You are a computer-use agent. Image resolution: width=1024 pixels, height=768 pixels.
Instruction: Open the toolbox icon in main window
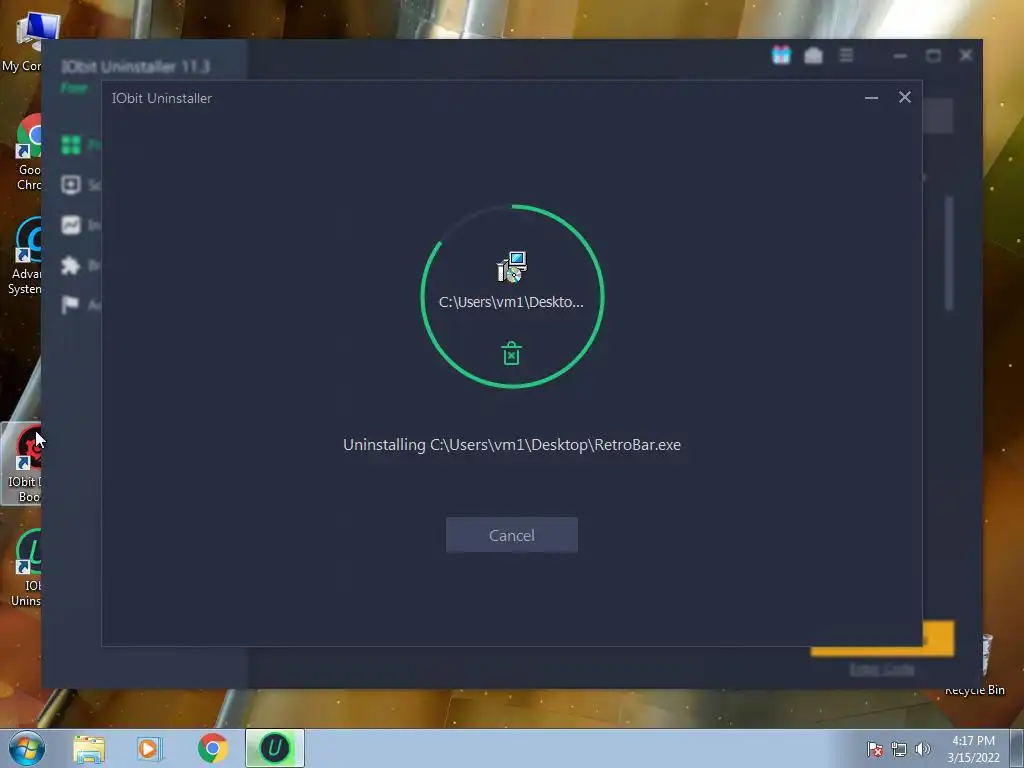[x=813, y=56]
